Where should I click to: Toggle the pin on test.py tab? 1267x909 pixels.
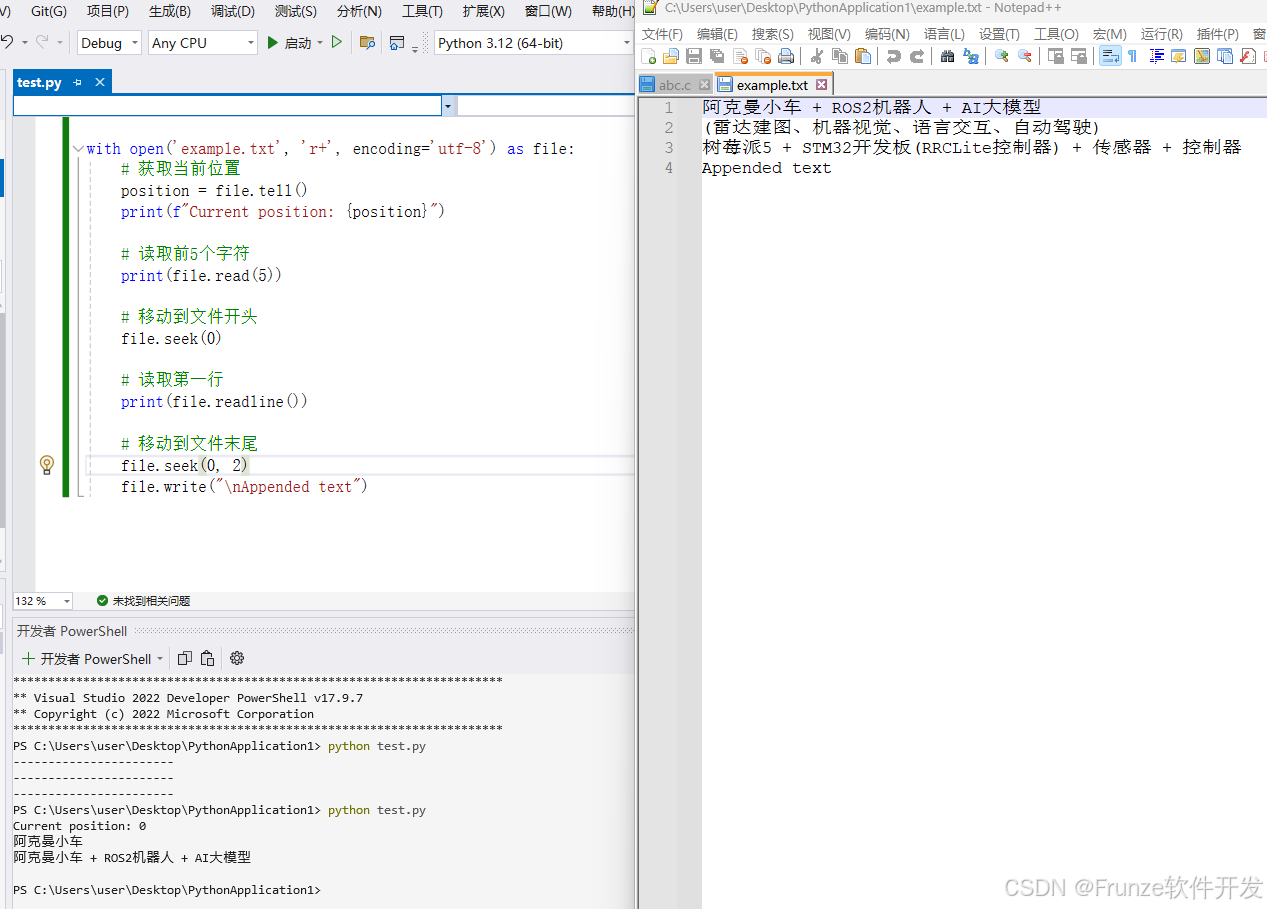pos(78,83)
